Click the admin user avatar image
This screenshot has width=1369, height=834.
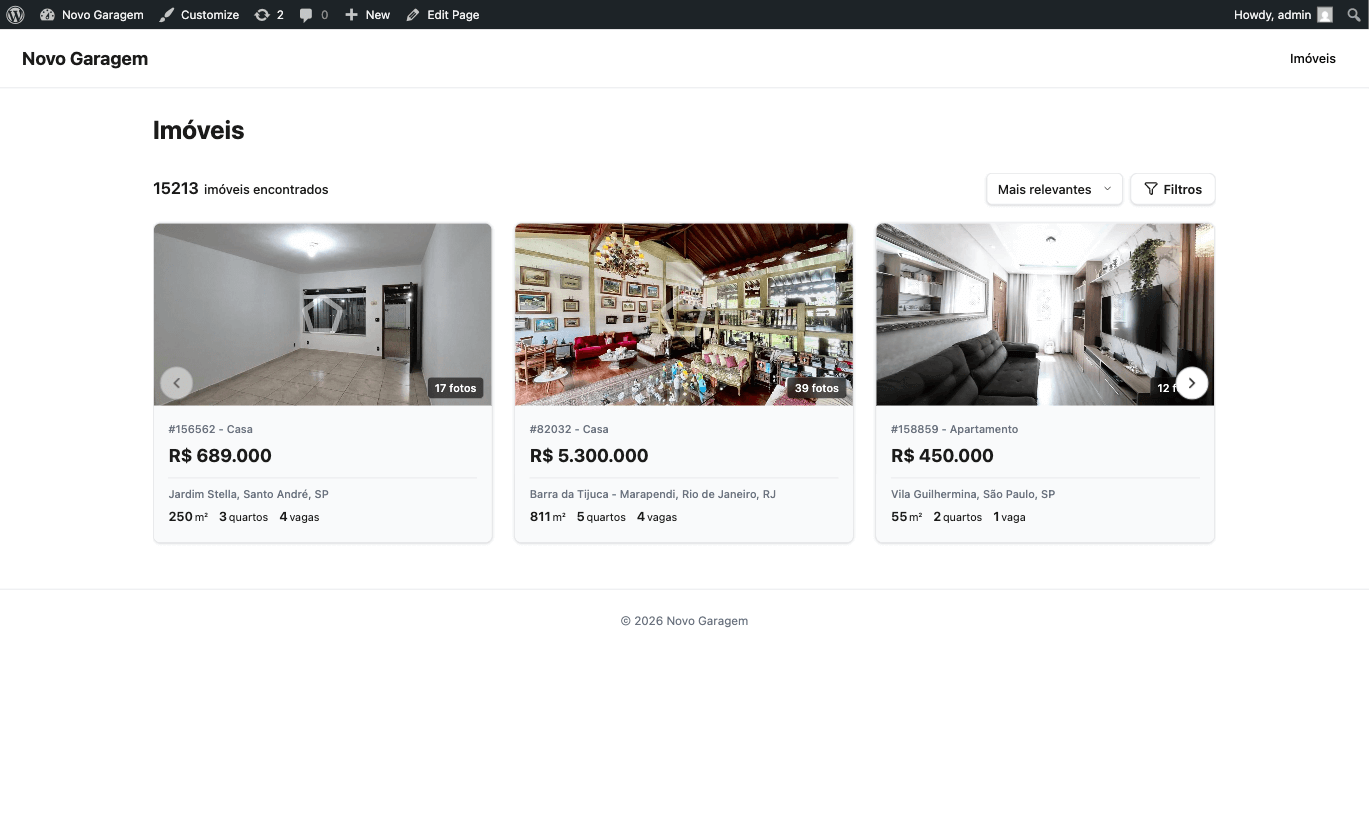tap(1324, 14)
